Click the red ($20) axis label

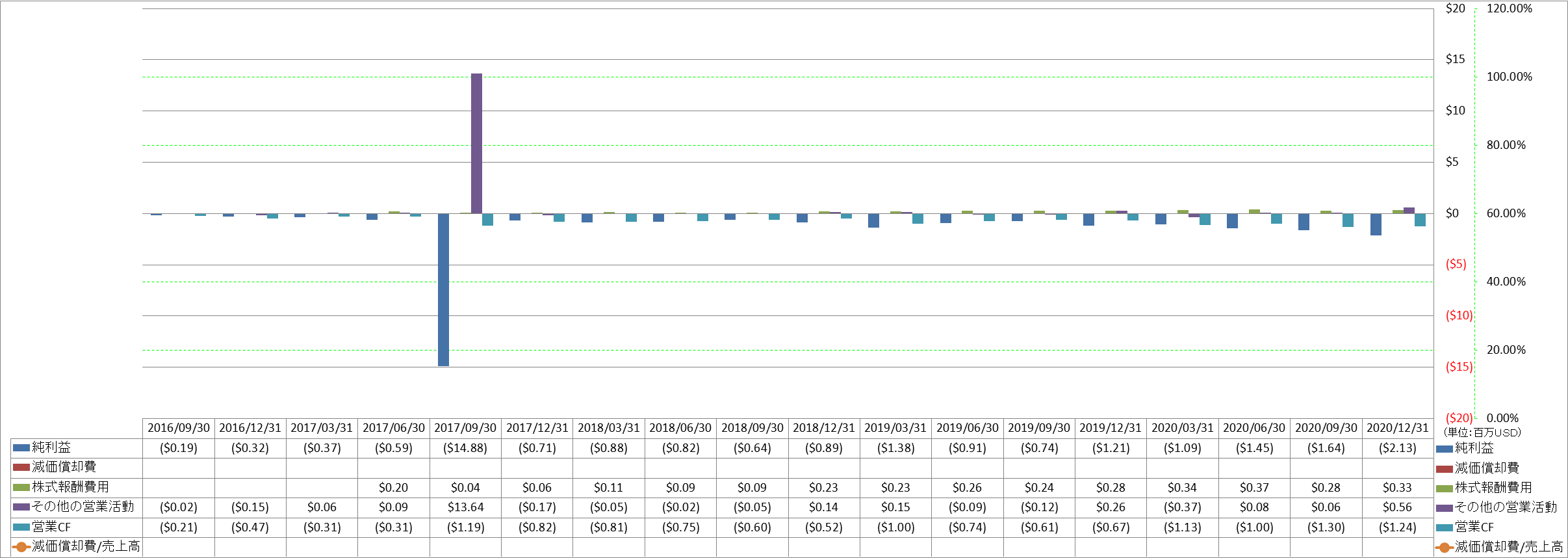(x=1459, y=418)
